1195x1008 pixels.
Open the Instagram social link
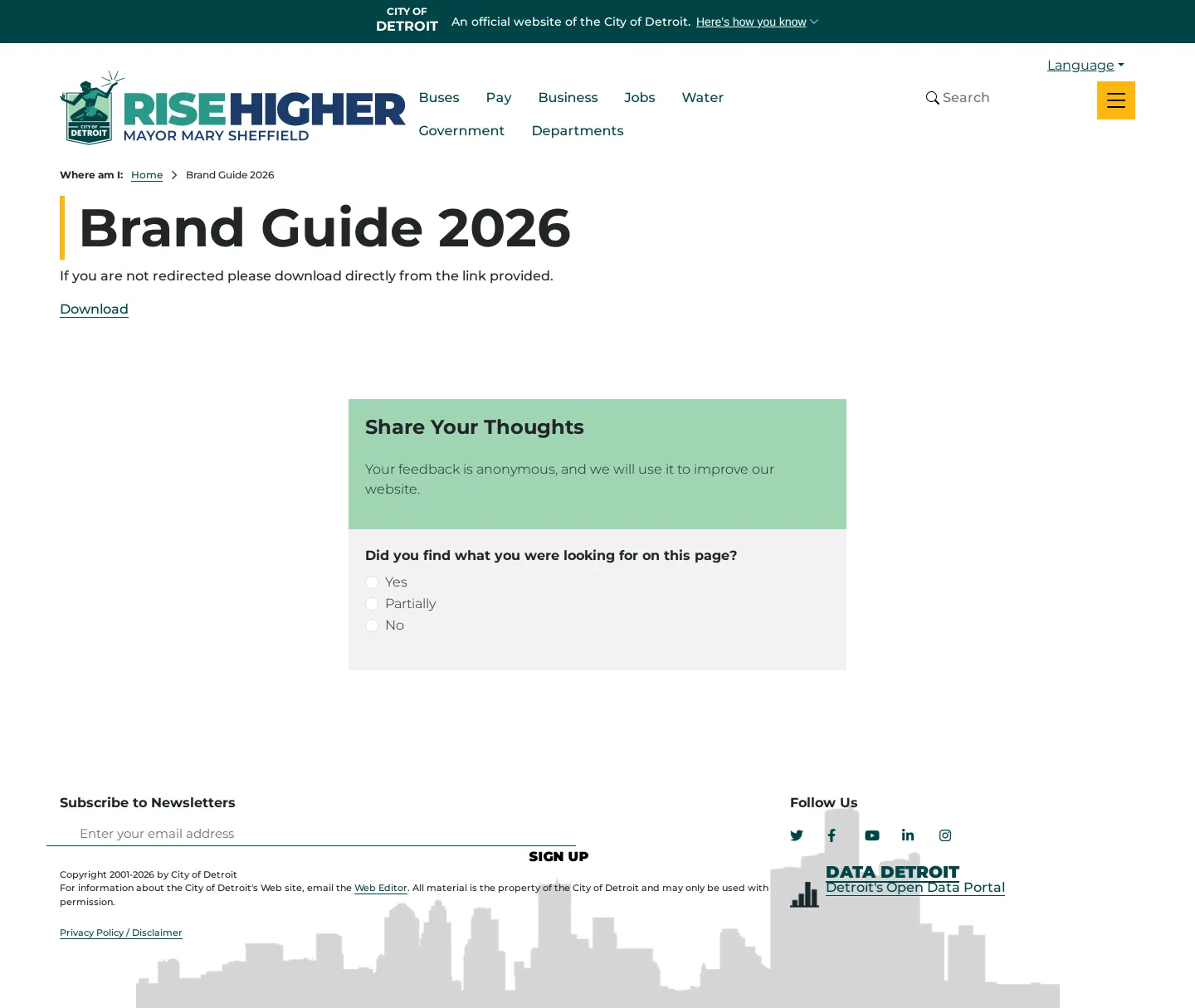click(945, 835)
